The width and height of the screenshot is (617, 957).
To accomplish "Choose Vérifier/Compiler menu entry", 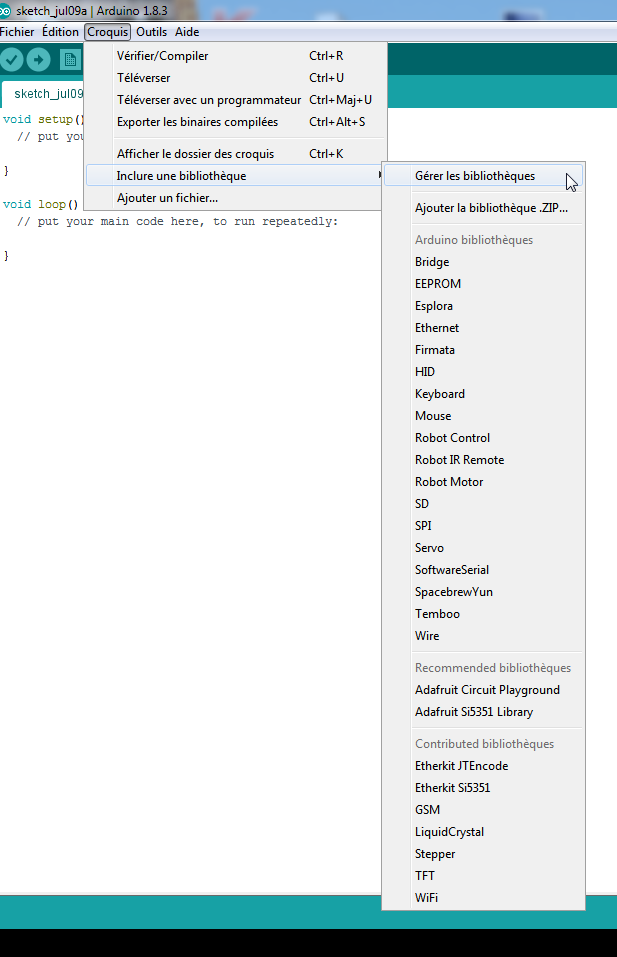I will click(236, 56).
